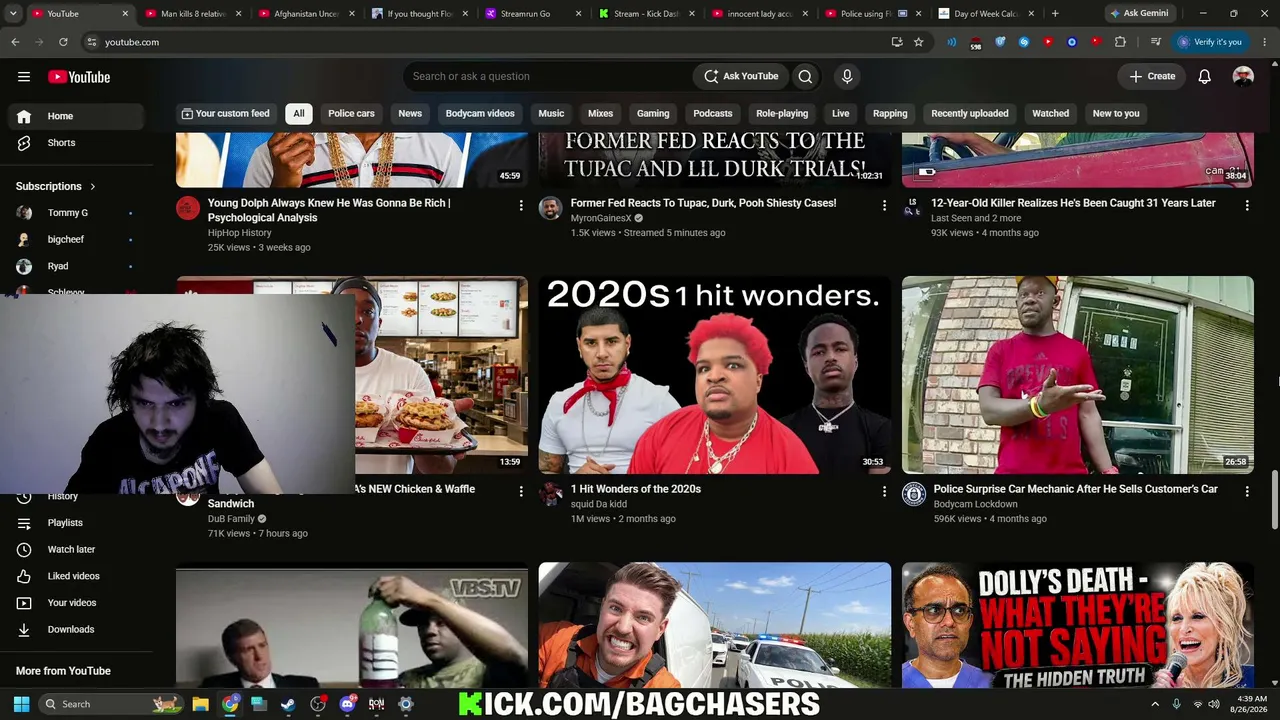Open the account avatar menu
1280x720 pixels.
coord(1243,76)
